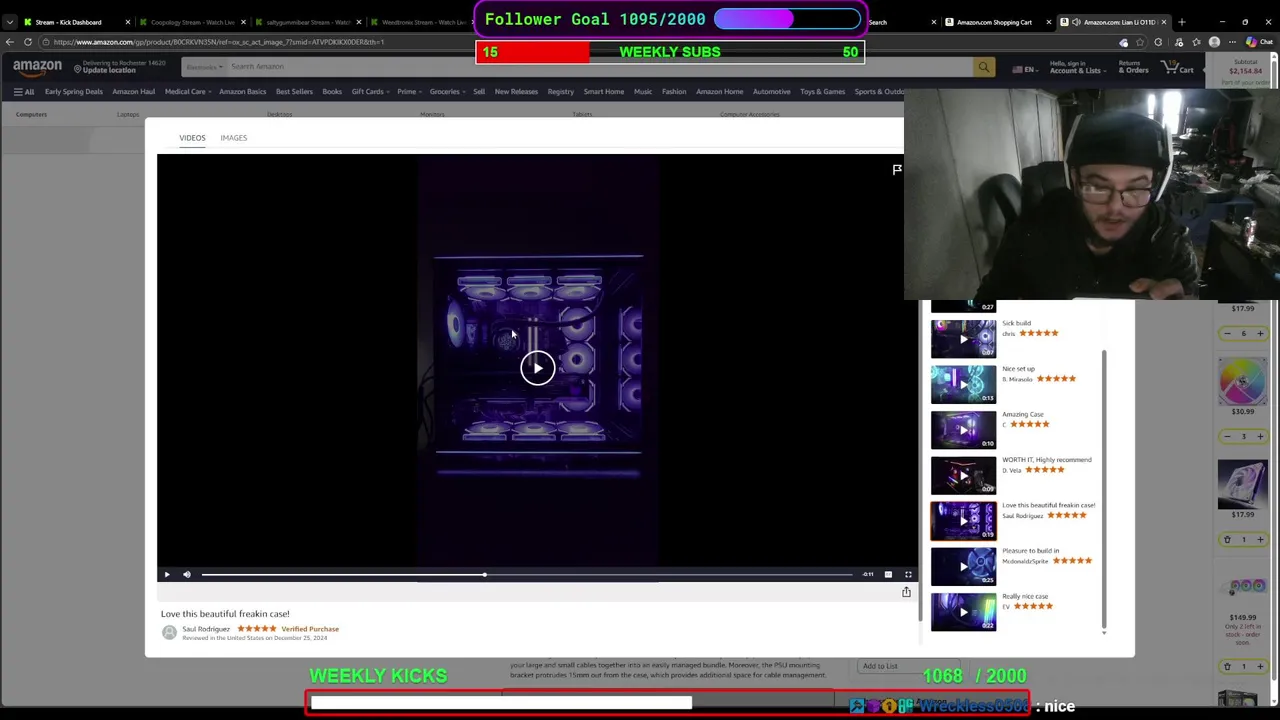Open Account & Lists dropdown
The width and height of the screenshot is (1280, 720).
tap(1076, 67)
